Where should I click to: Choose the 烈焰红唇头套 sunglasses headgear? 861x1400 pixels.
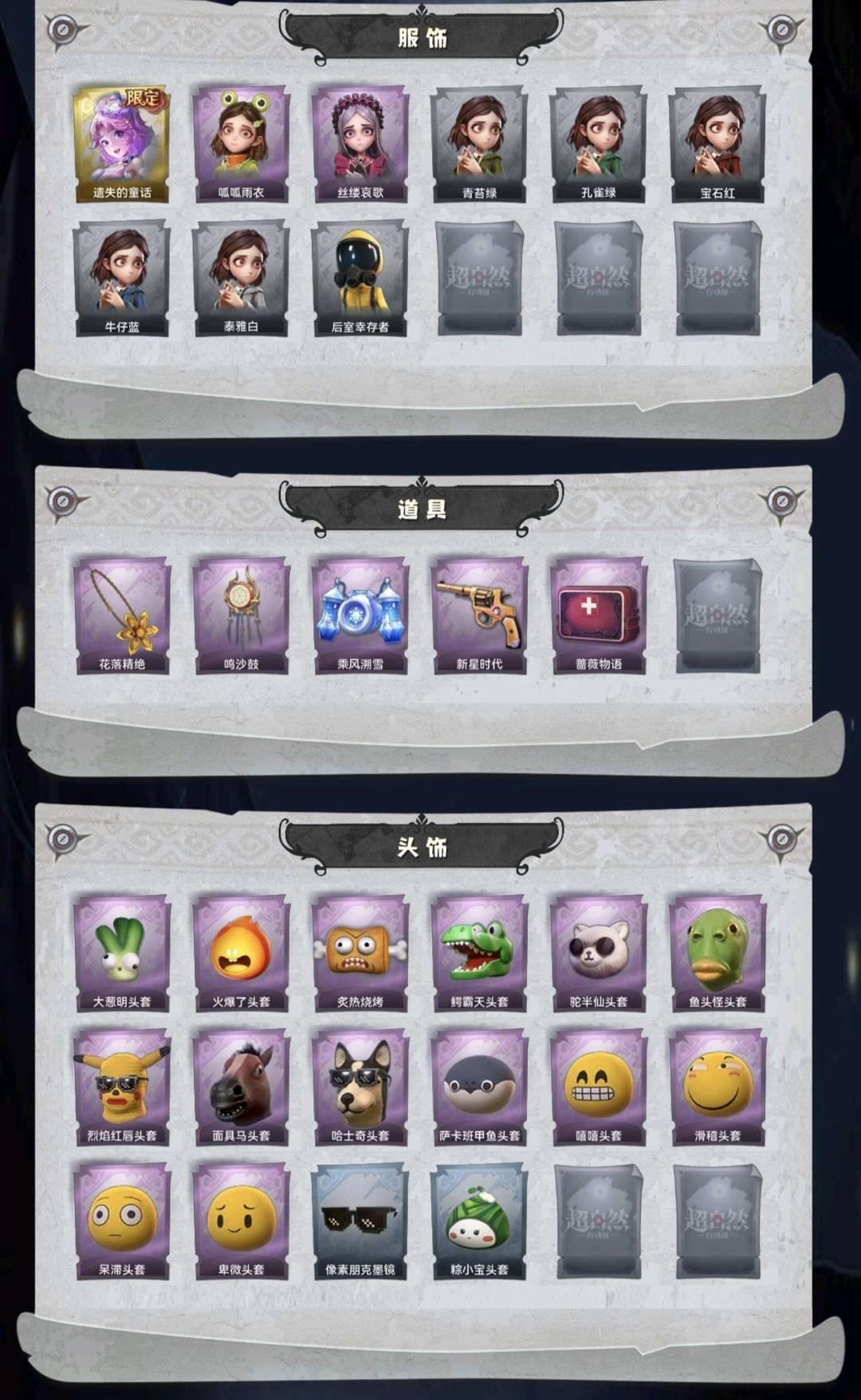(x=121, y=1087)
